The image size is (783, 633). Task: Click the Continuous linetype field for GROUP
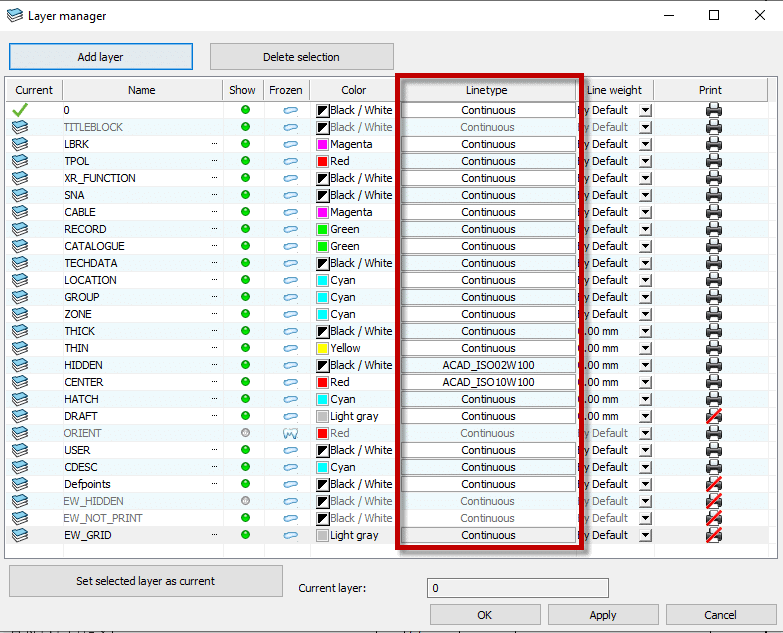coord(488,297)
